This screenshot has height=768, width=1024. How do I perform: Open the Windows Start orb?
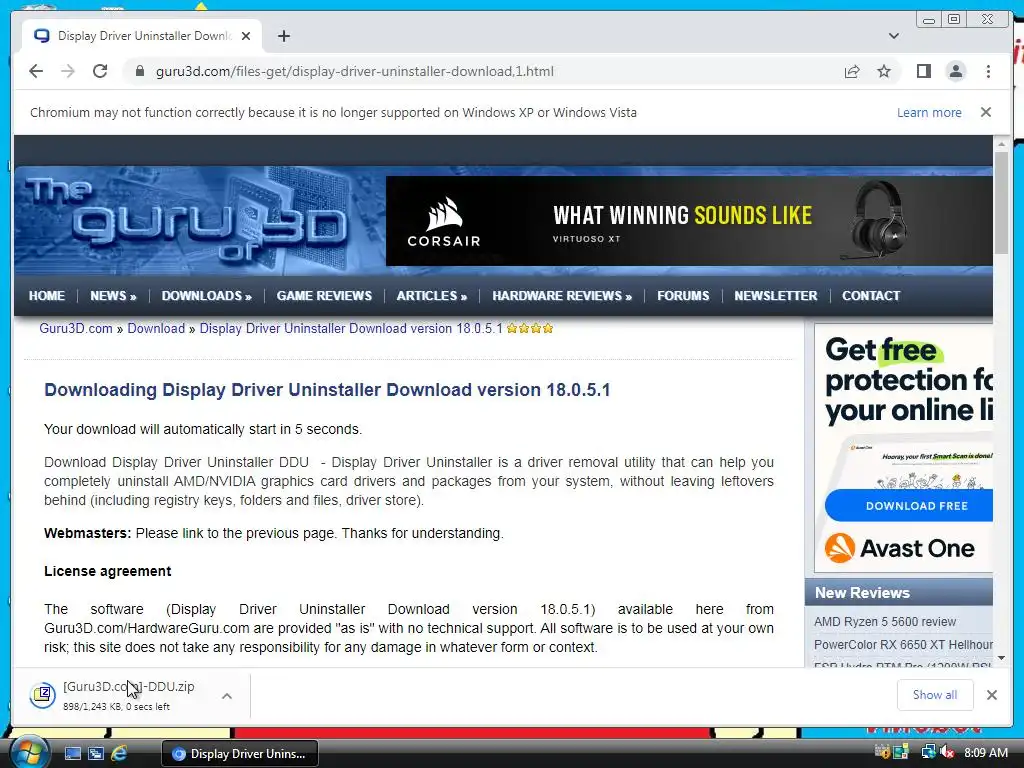(x=29, y=752)
